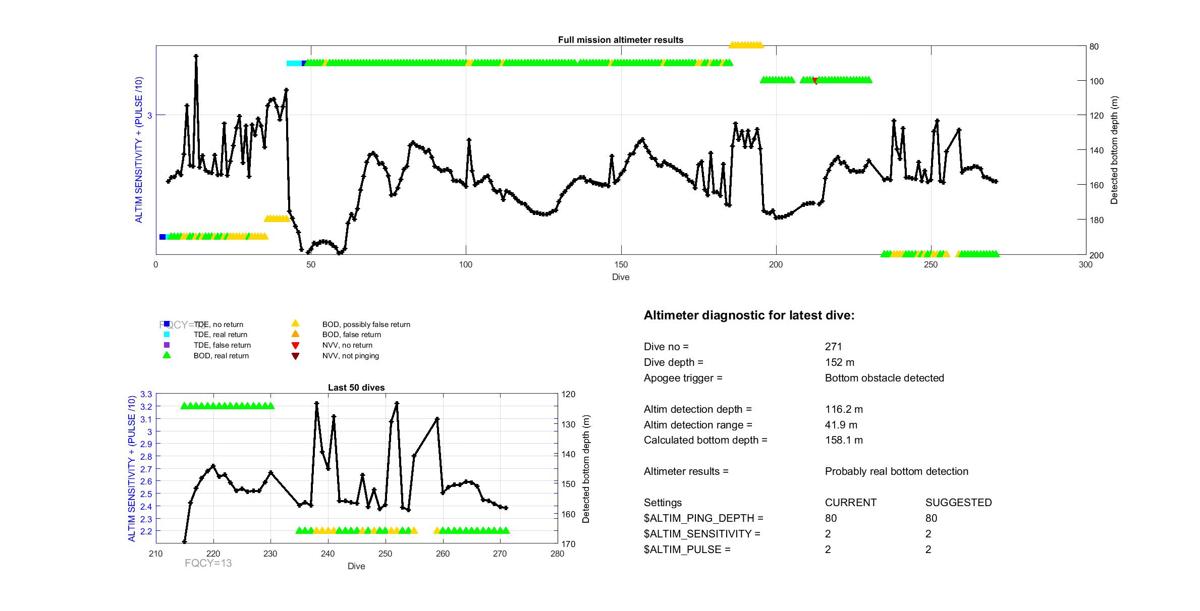Click the dark red triangle NVV not pinging marker
This screenshot has width=1200, height=611.
295,355
